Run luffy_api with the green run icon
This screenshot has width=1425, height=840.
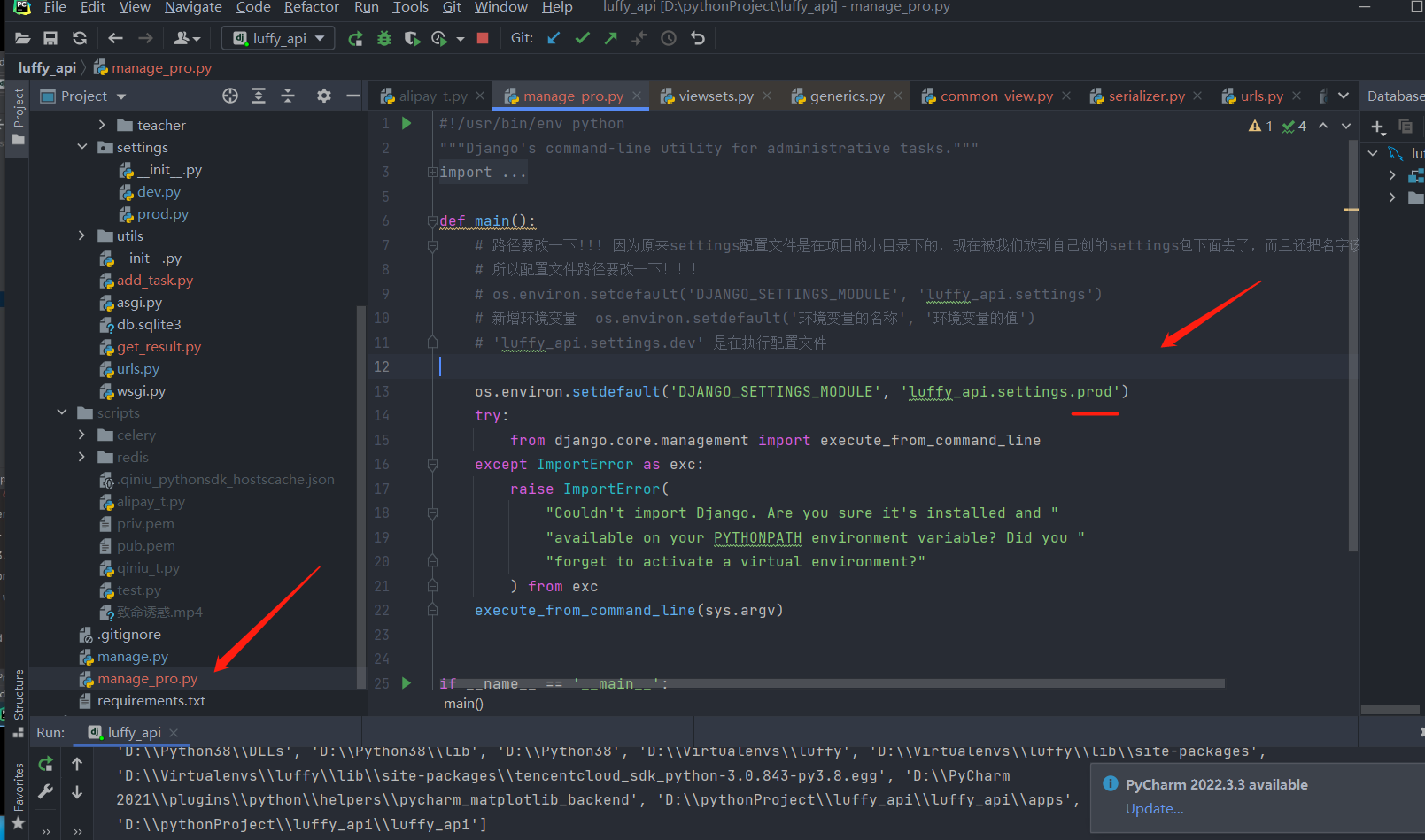point(356,38)
